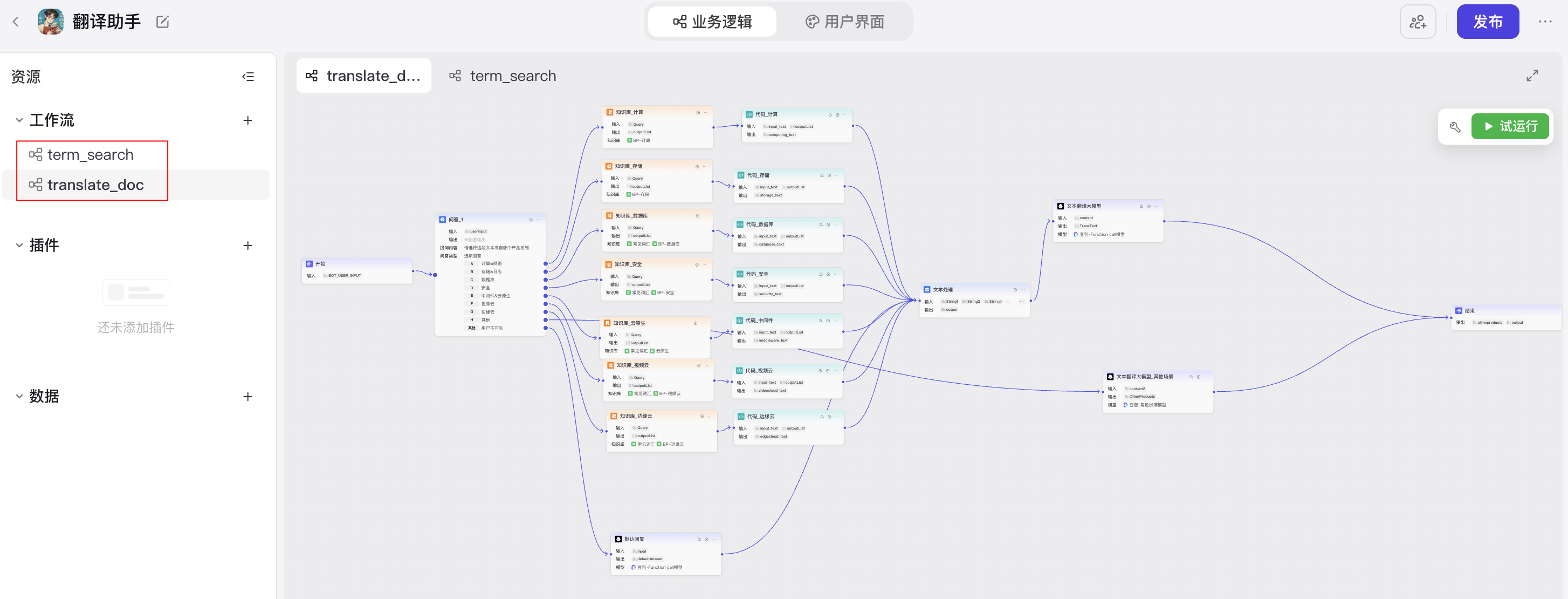Viewport: 1568px width, 599px height.
Task: Open term_search workflow in sidebar
Action: 91,155
